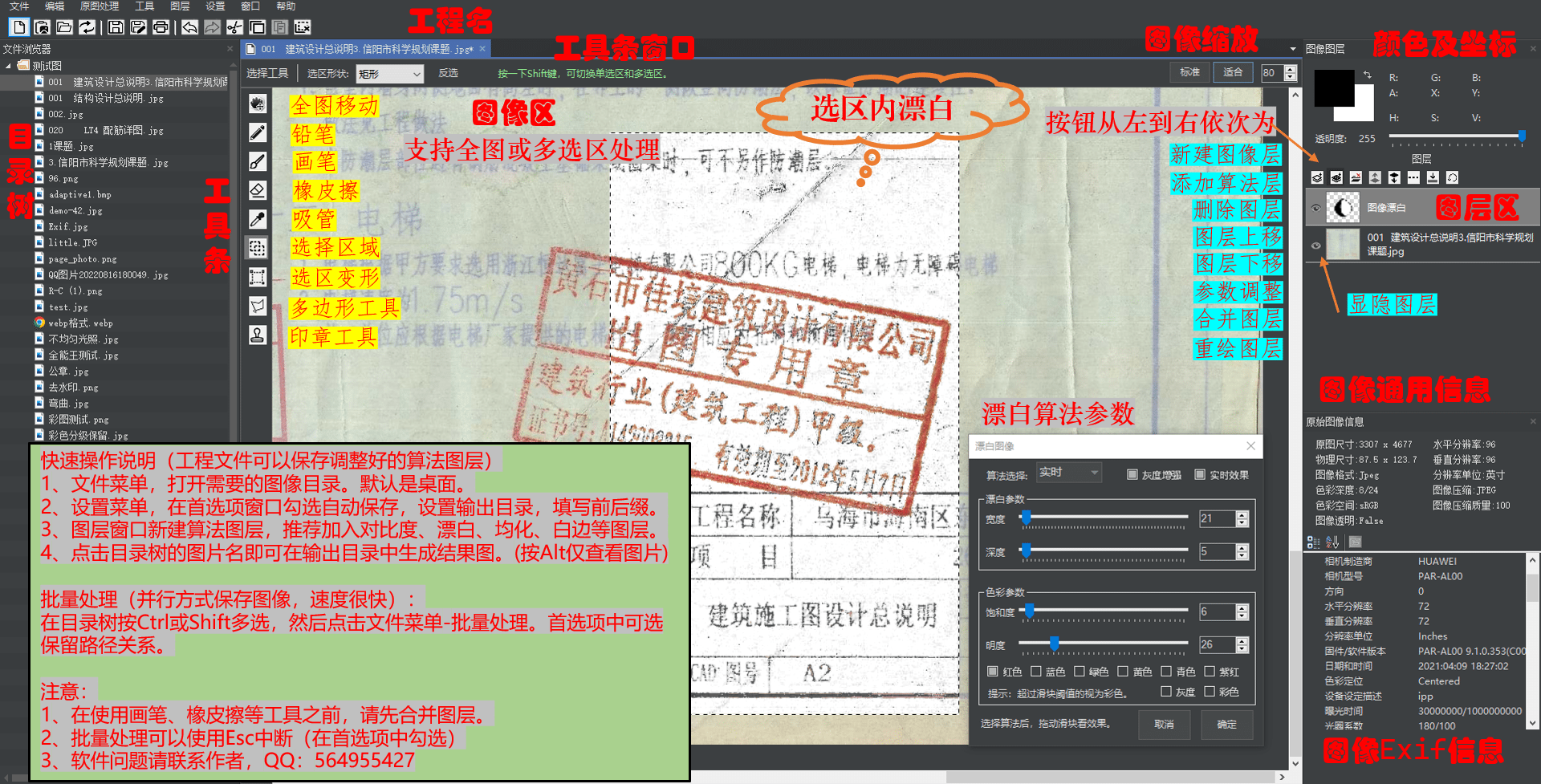Click the Refresh arrows toolbar icon
The height and width of the screenshot is (784, 1541).
pos(87,27)
